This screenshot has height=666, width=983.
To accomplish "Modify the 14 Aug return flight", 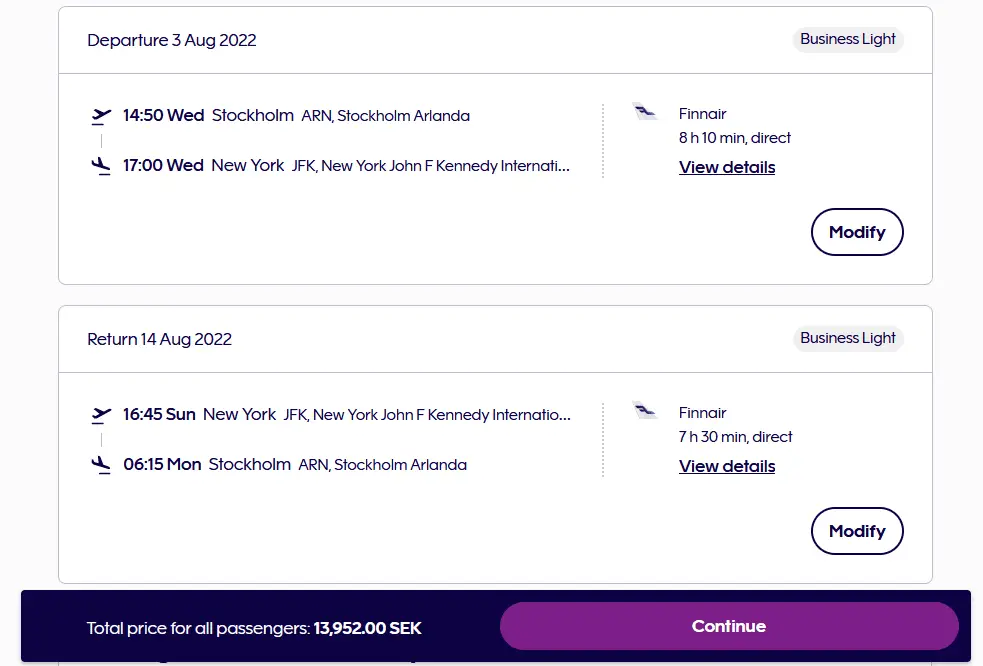I will (857, 531).
